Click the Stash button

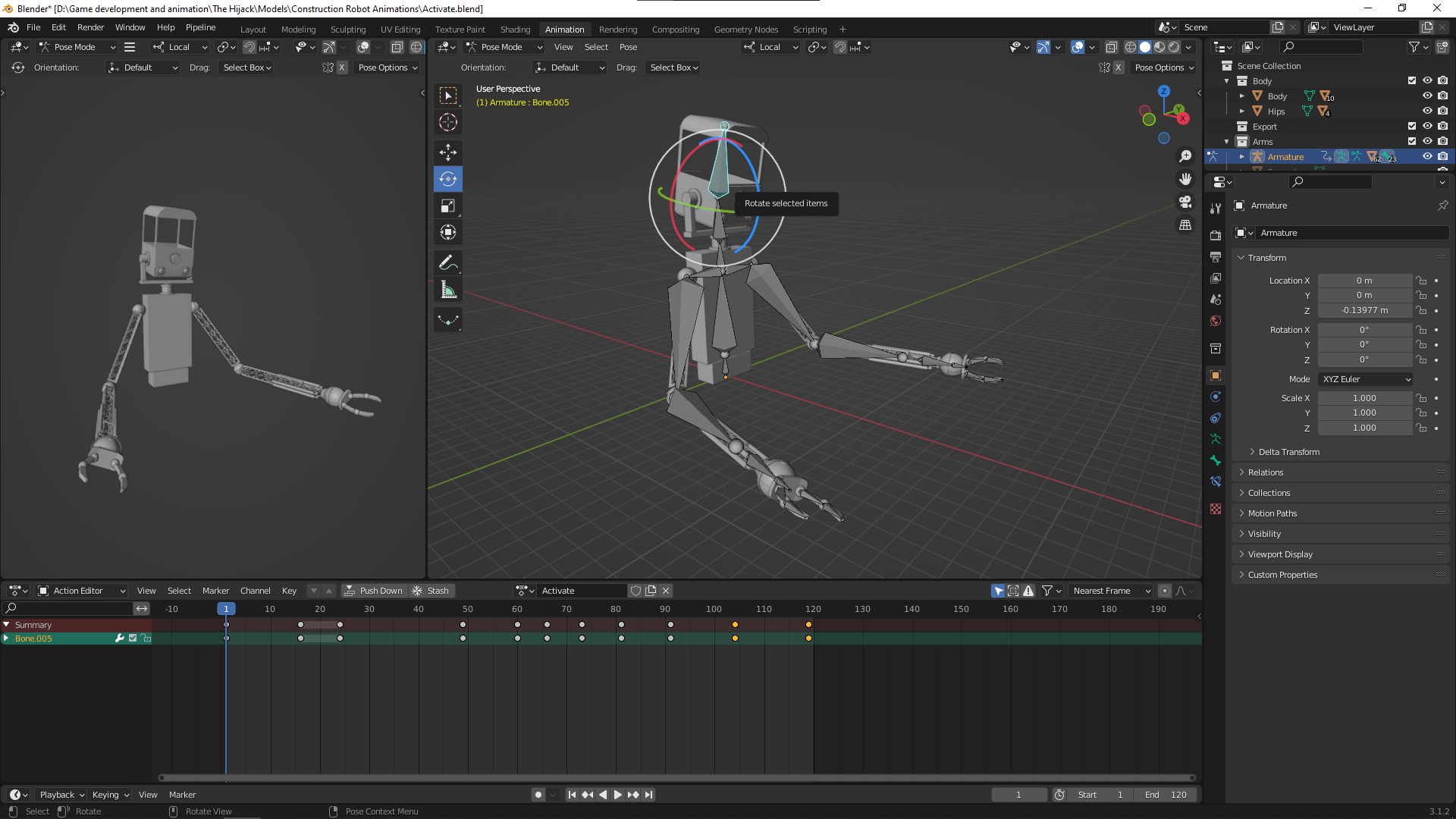(x=431, y=591)
